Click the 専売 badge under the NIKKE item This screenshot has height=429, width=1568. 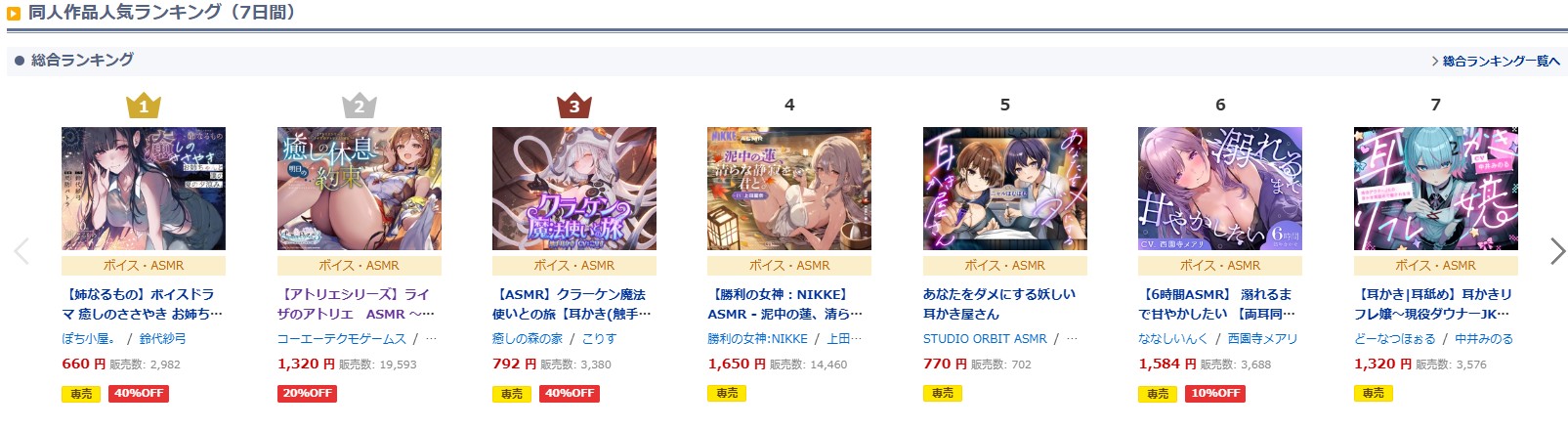pyautogui.click(x=728, y=393)
